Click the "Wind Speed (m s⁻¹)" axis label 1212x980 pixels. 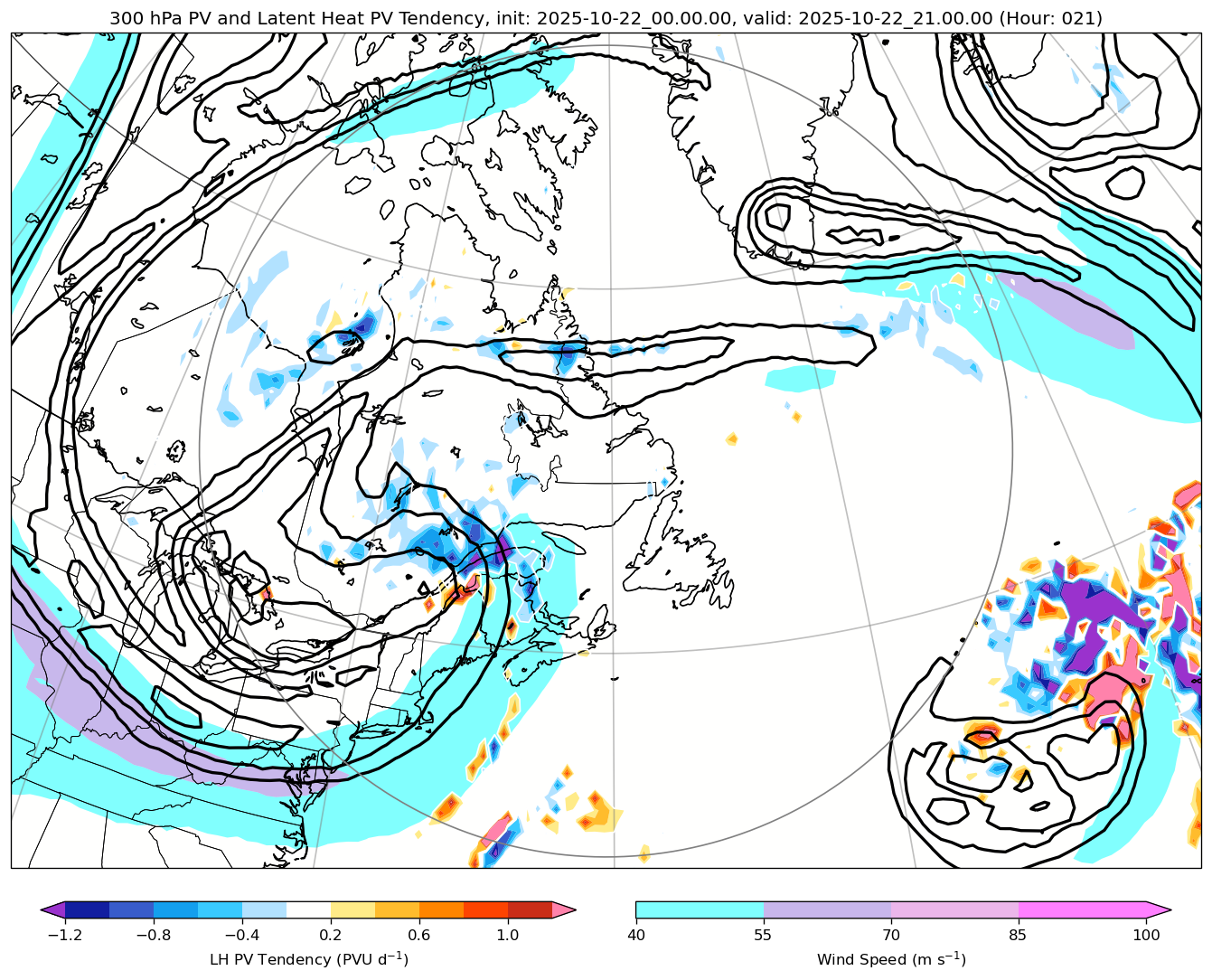pos(891,959)
